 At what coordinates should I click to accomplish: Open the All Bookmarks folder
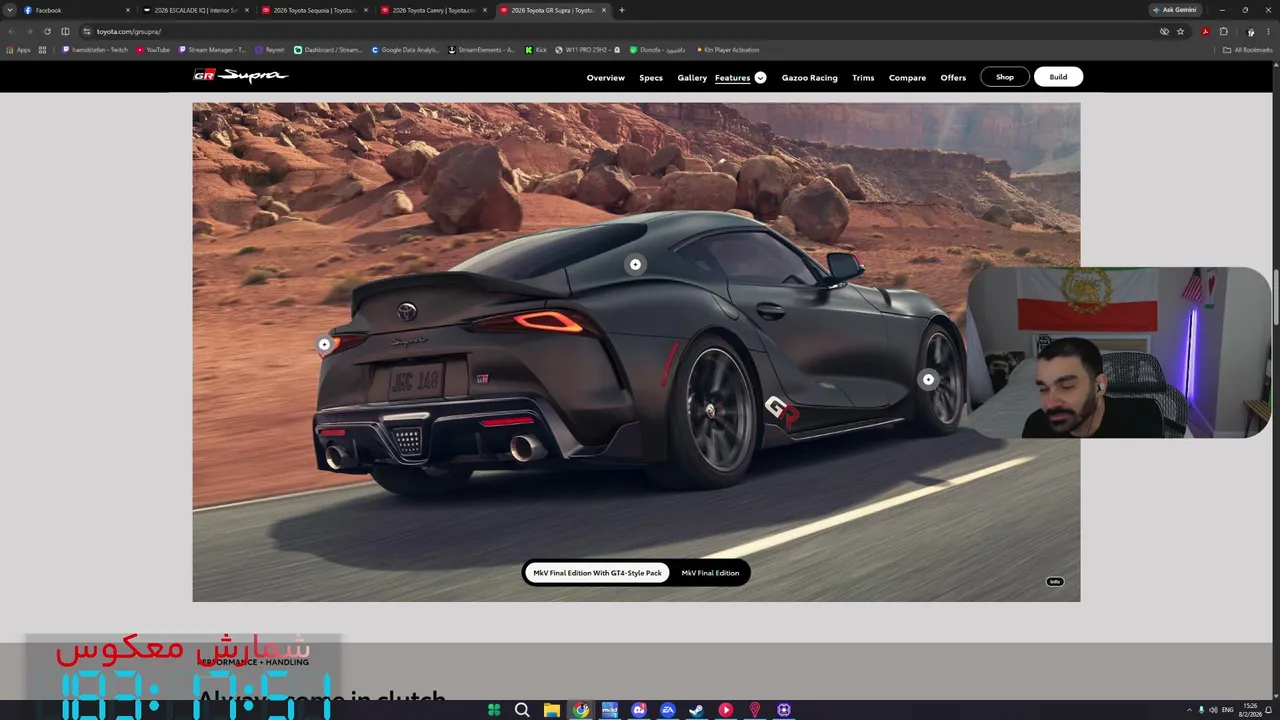click(1248, 50)
